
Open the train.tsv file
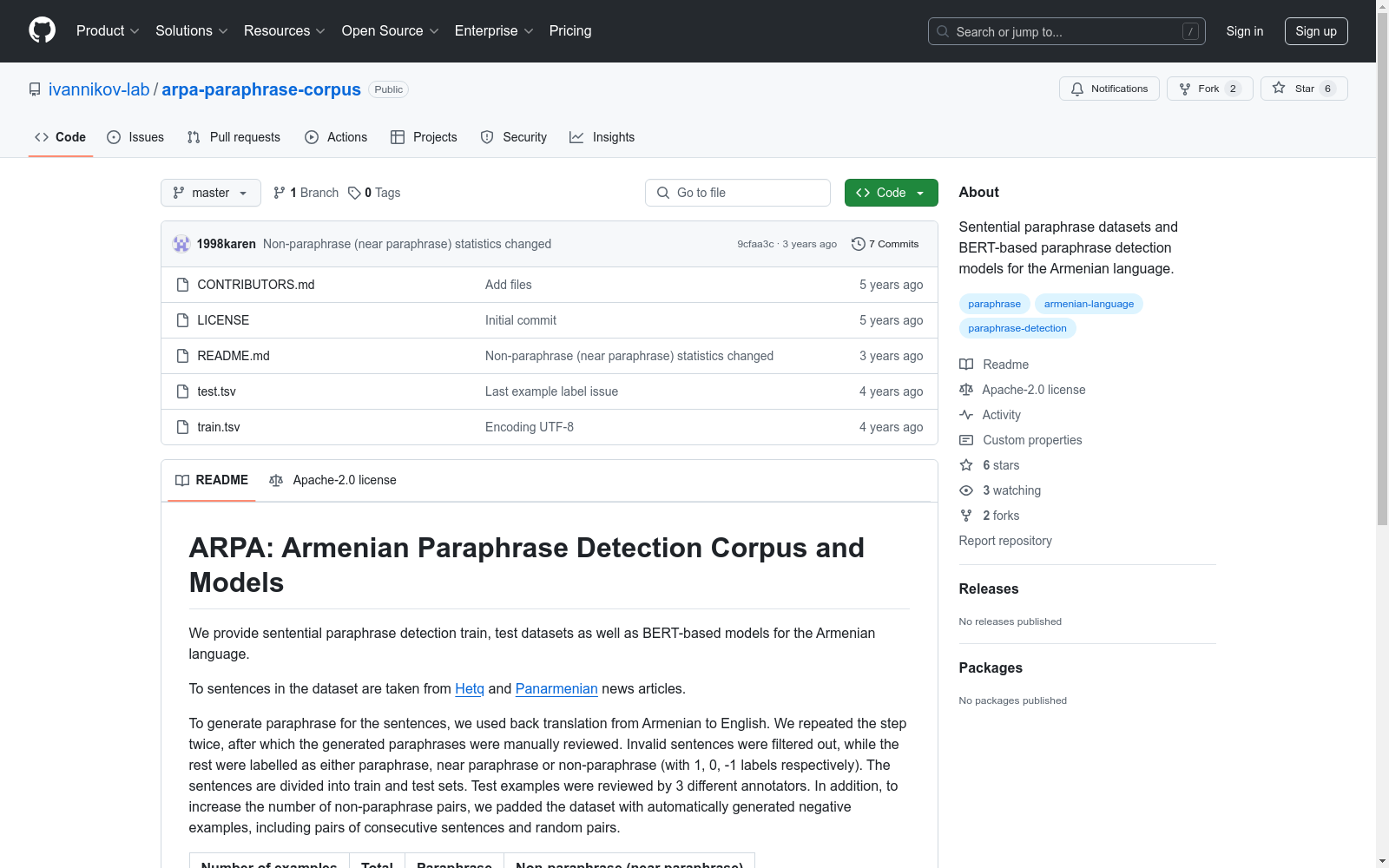(x=219, y=427)
